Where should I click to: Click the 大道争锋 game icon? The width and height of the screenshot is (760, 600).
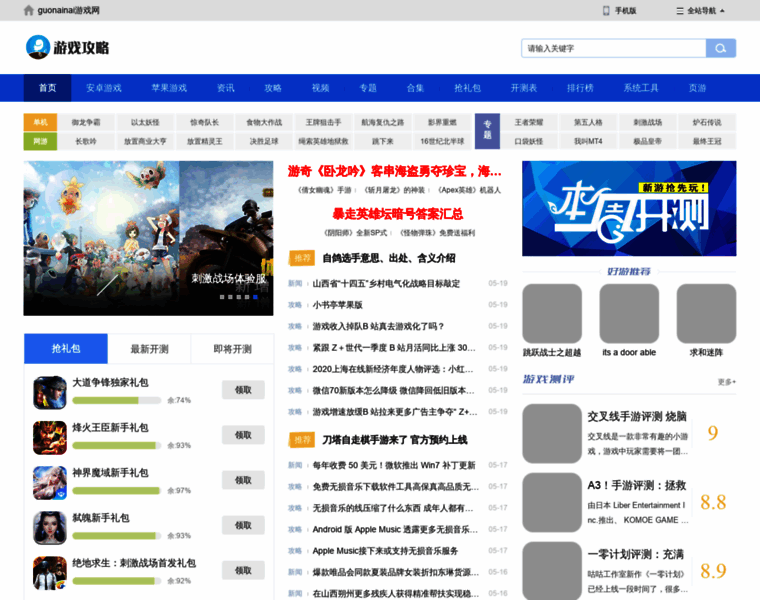(50, 392)
